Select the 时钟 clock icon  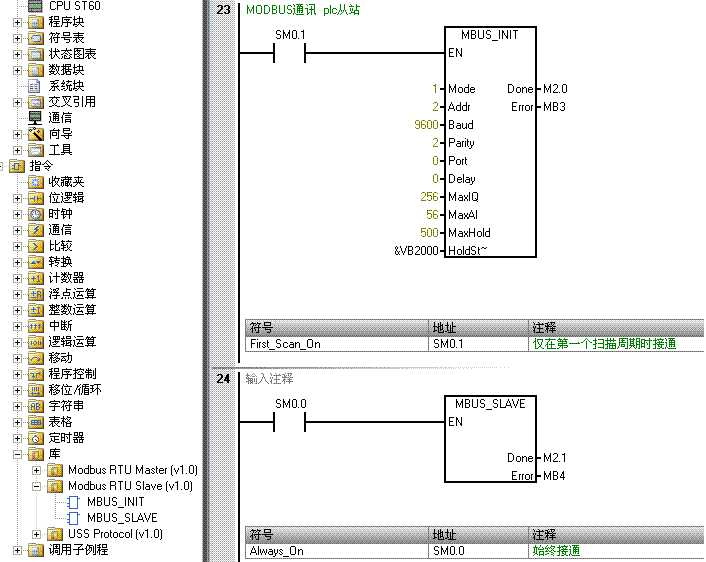[x=36, y=214]
